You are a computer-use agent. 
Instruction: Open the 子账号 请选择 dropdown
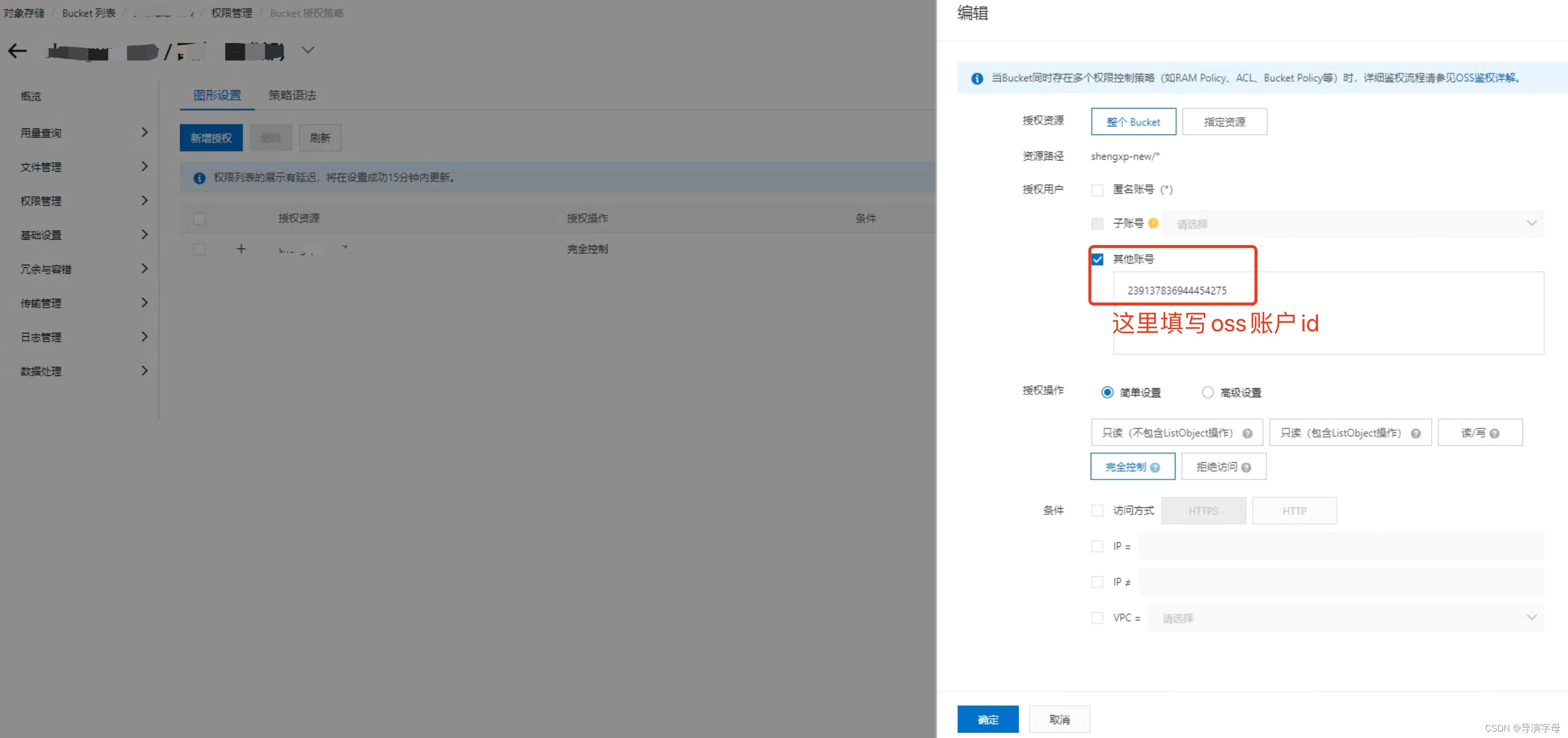(x=1353, y=224)
